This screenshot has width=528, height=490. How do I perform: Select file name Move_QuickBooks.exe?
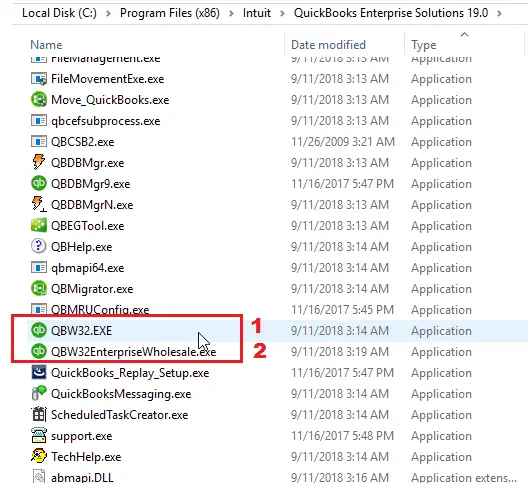(110, 100)
